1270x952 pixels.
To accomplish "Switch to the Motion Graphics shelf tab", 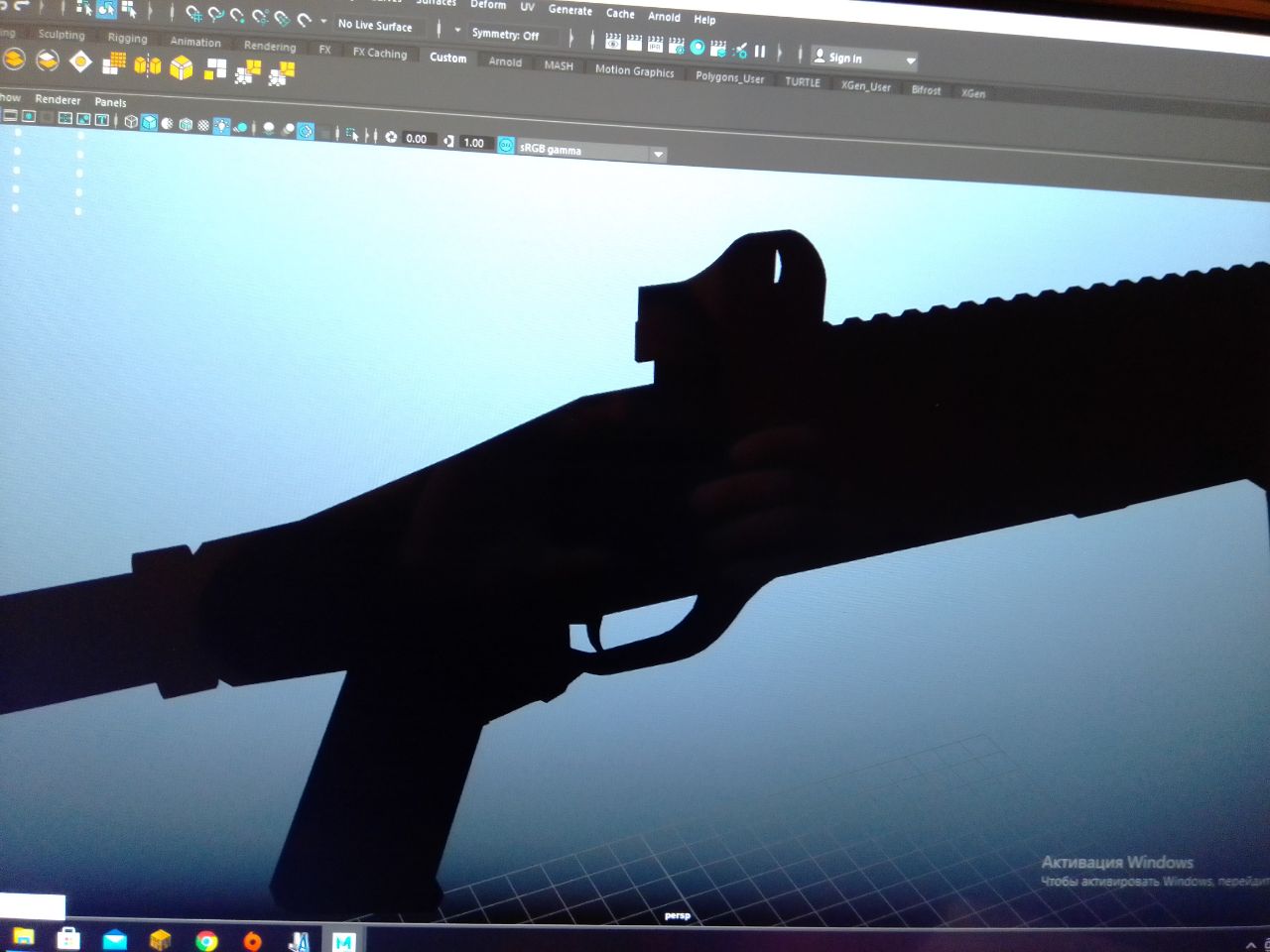I will point(634,70).
